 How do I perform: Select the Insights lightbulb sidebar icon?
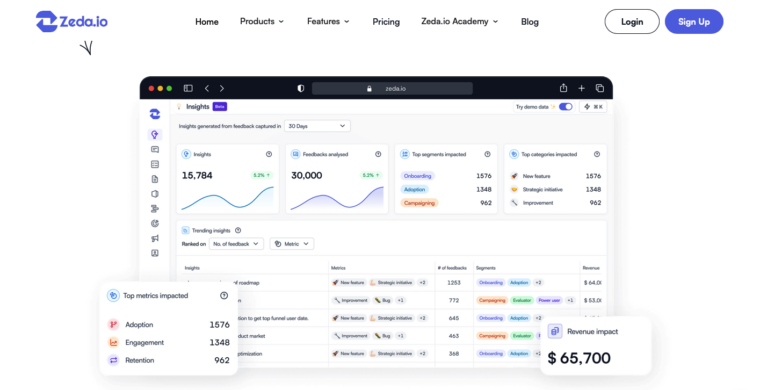[x=155, y=135]
